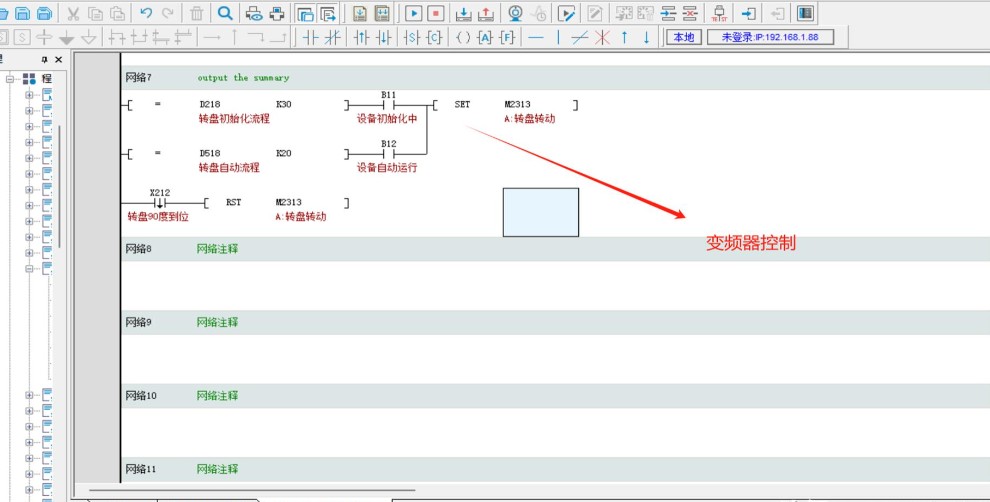Click the Run (play) PLC button
This screenshot has width=990, height=502.
coord(413,13)
